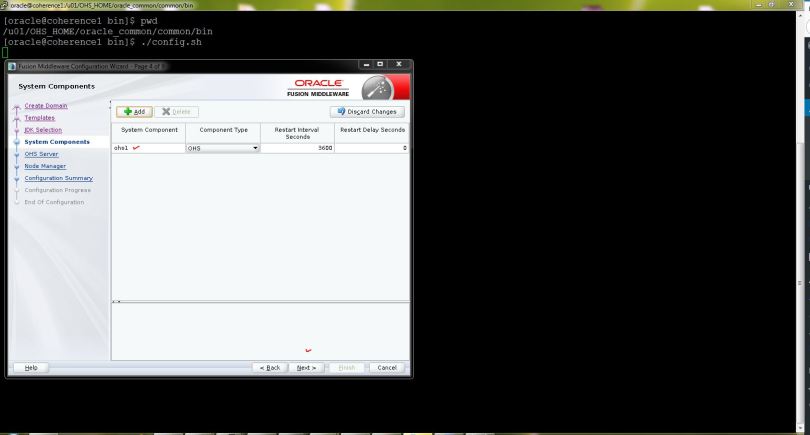This screenshot has width=810, height=435.
Task: Click the Configuration Wizard title bar icon
Action: click(x=12, y=66)
